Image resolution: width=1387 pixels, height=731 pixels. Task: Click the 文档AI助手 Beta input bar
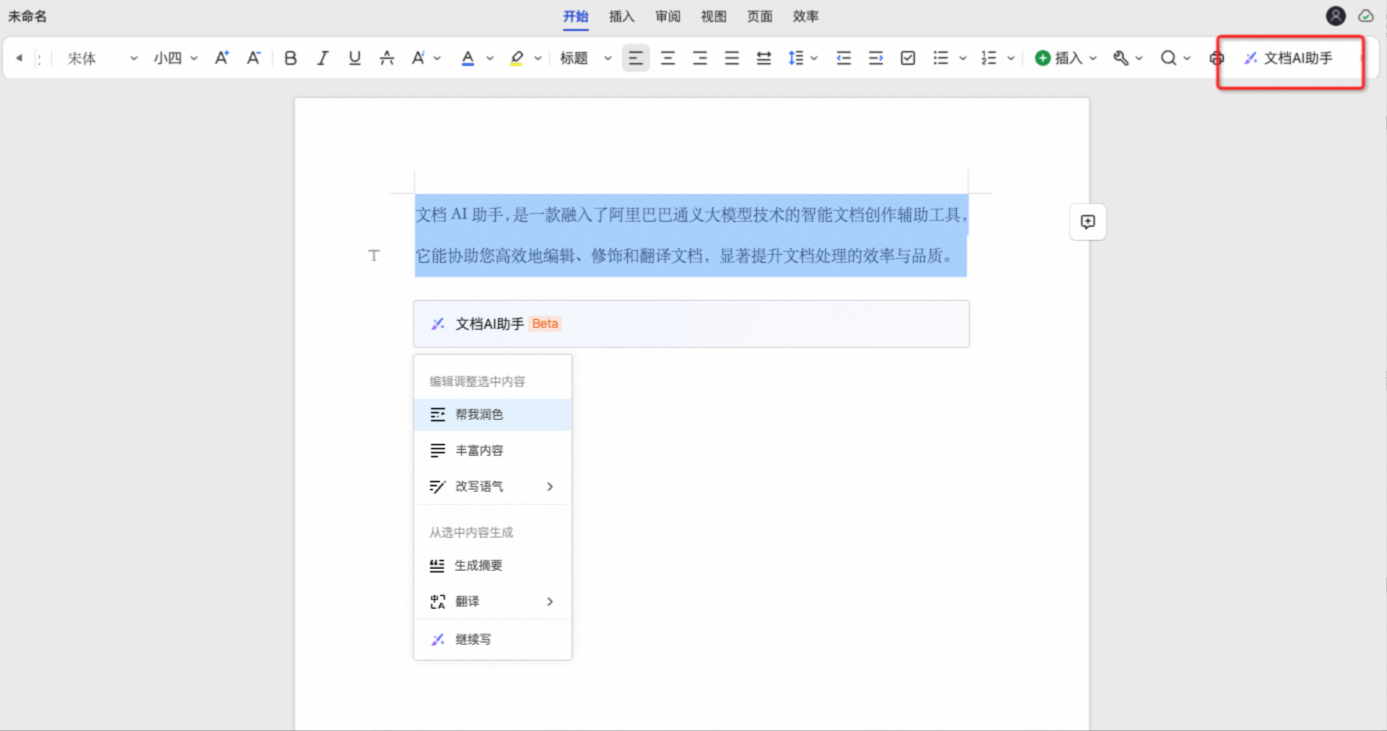click(x=691, y=324)
